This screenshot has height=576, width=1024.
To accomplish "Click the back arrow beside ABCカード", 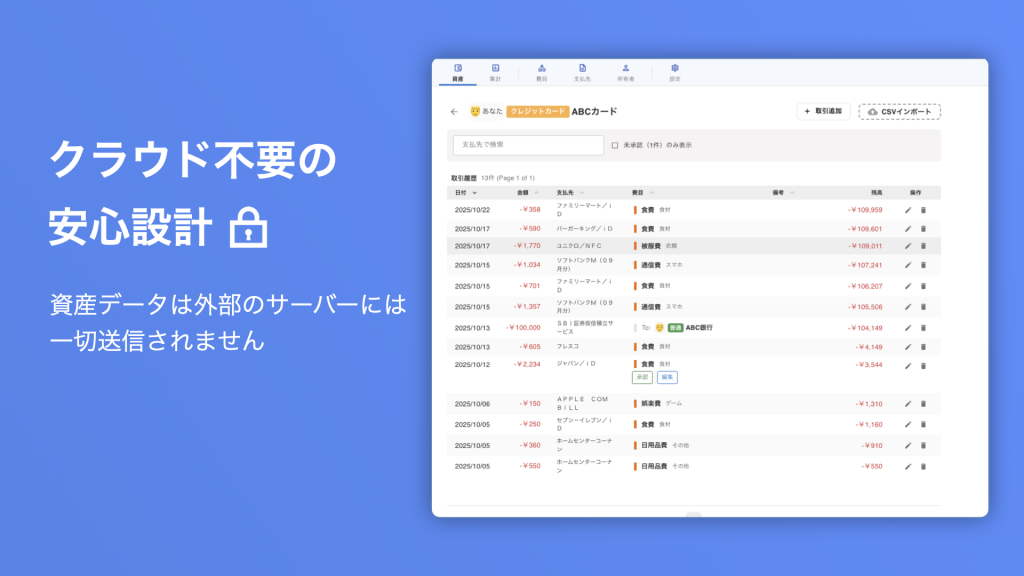I will point(454,112).
